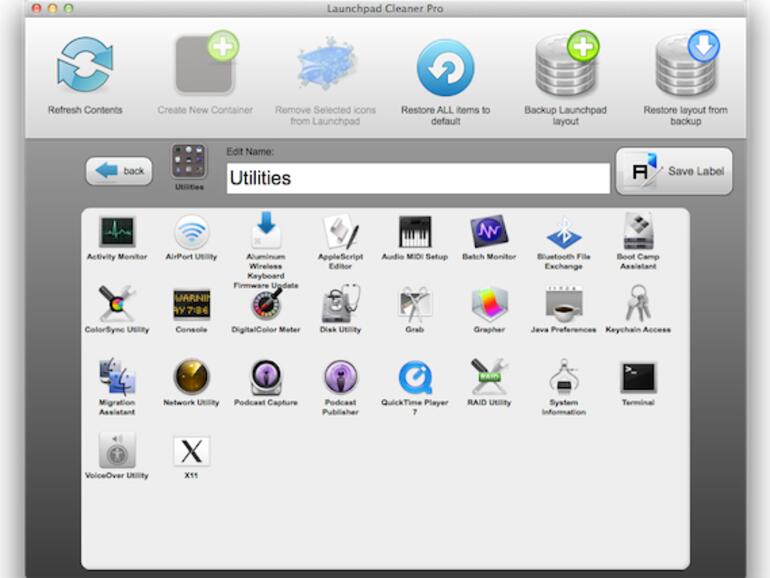This screenshot has height=578, width=770.
Task: Click the Edit Name field containing Utilities
Action: coord(418,178)
